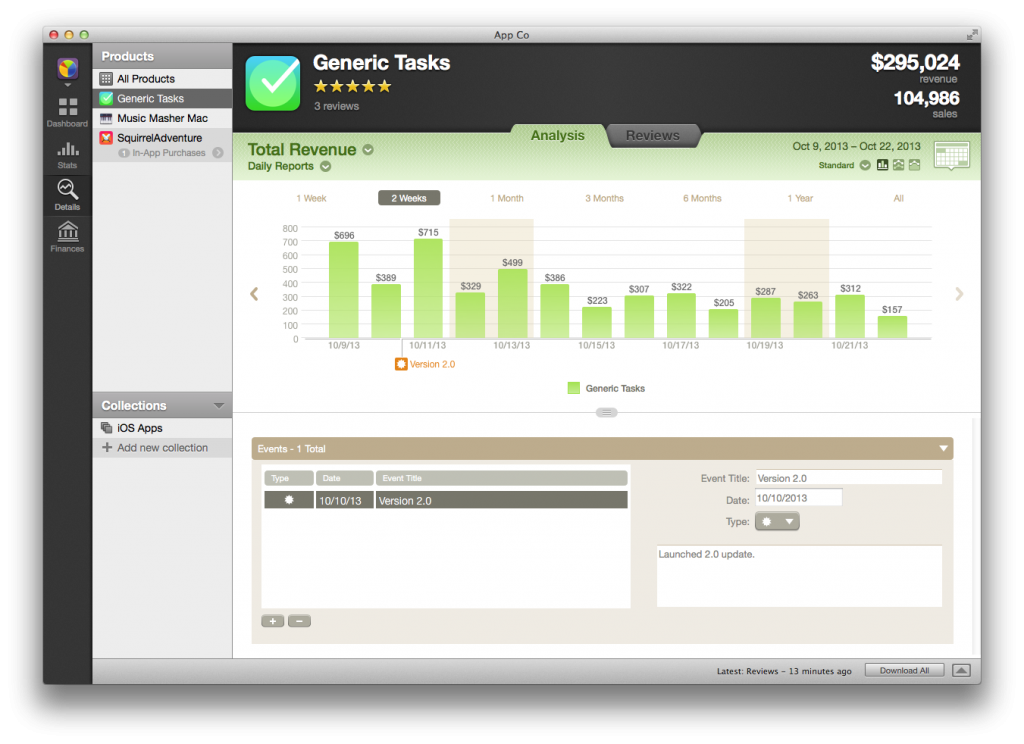Add a new event with plus button

[272, 621]
